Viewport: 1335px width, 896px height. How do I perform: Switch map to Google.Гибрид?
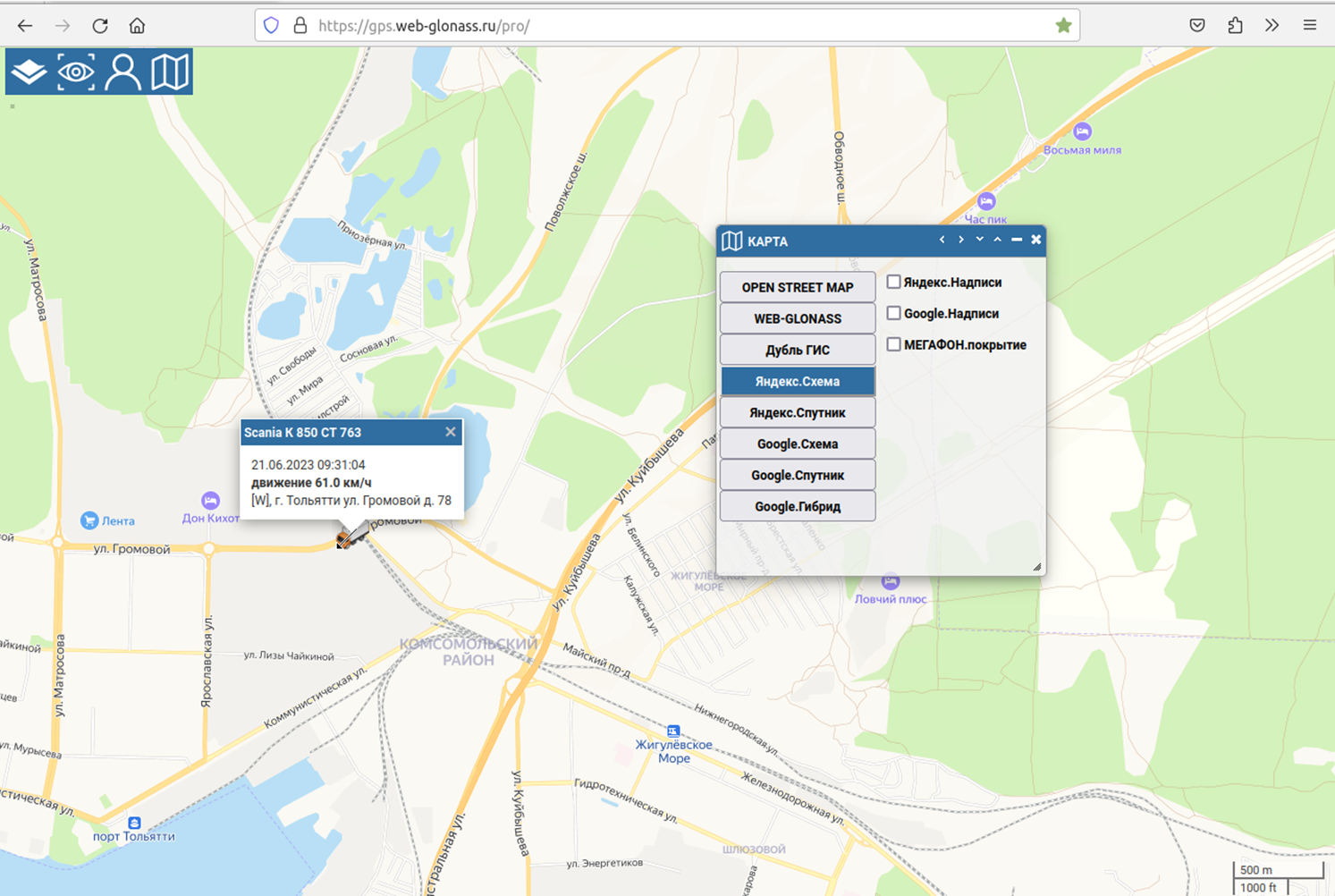tap(798, 506)
